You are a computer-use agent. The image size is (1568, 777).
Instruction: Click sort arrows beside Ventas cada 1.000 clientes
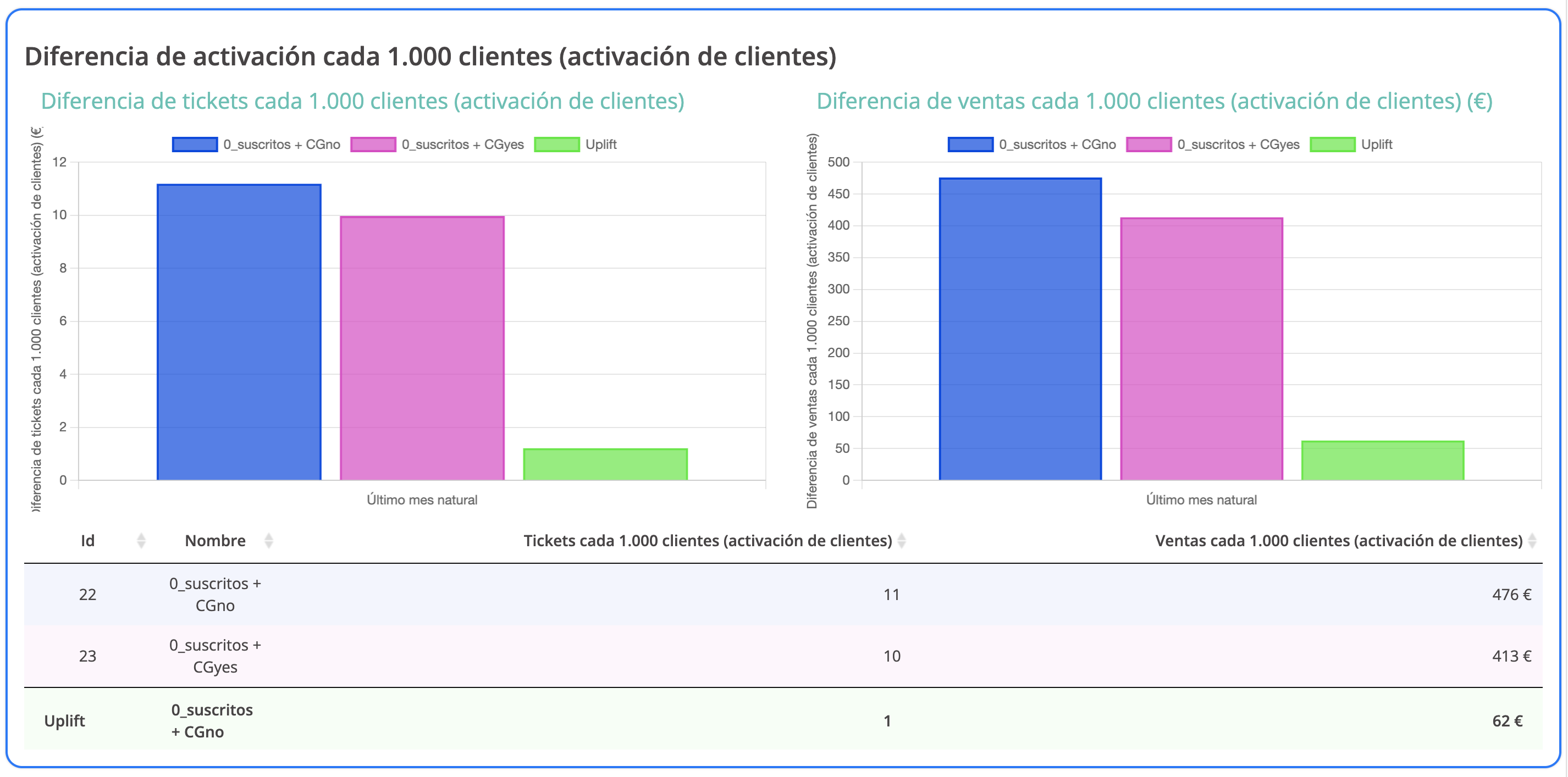[1532, 540]
